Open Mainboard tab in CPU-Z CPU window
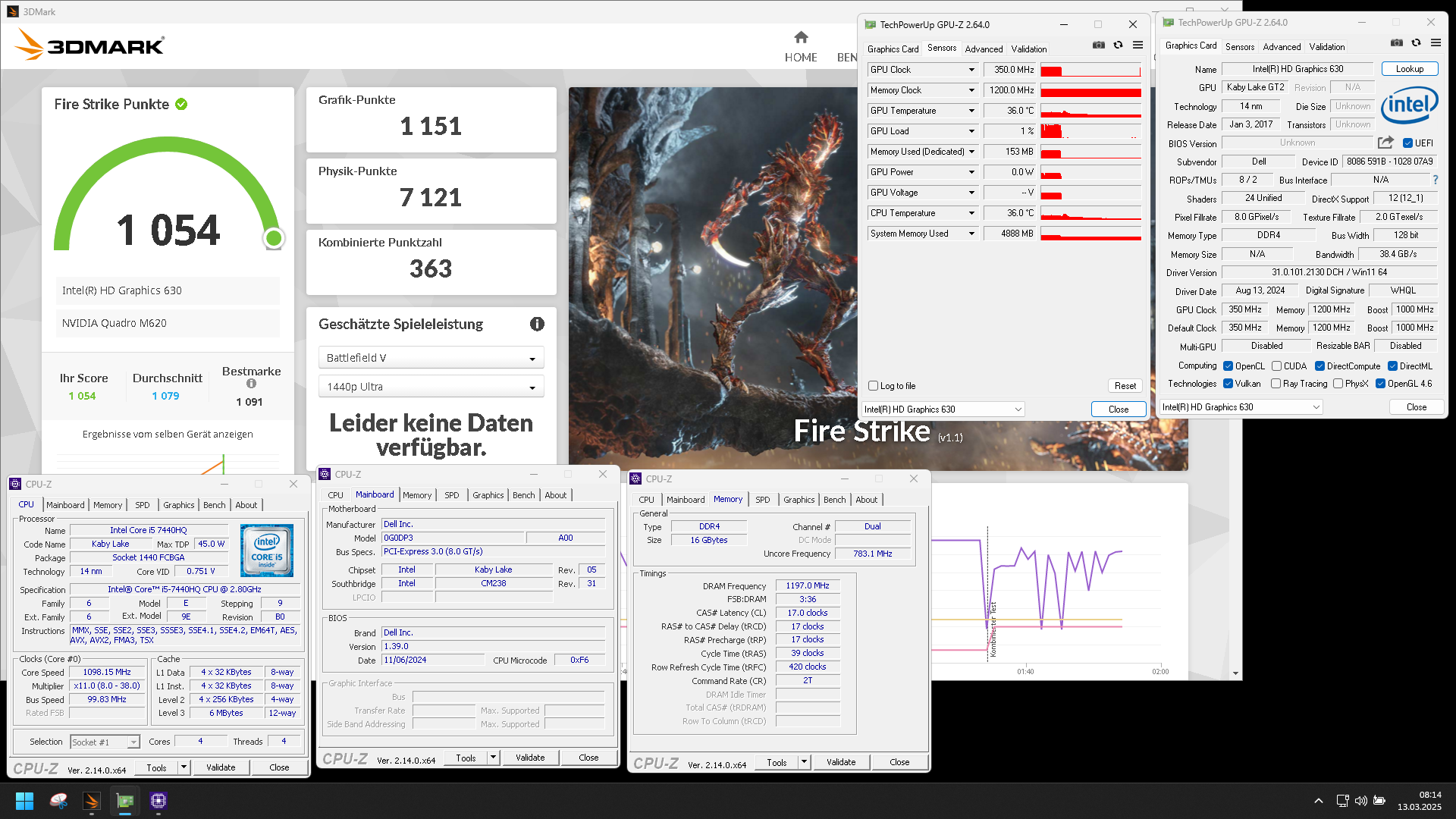The image size is (1456, 819). coord(65,505)
